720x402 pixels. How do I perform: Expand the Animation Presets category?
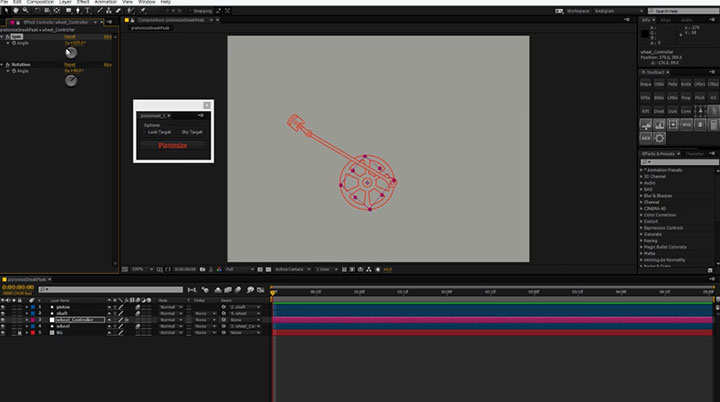(x=641, y=170)
